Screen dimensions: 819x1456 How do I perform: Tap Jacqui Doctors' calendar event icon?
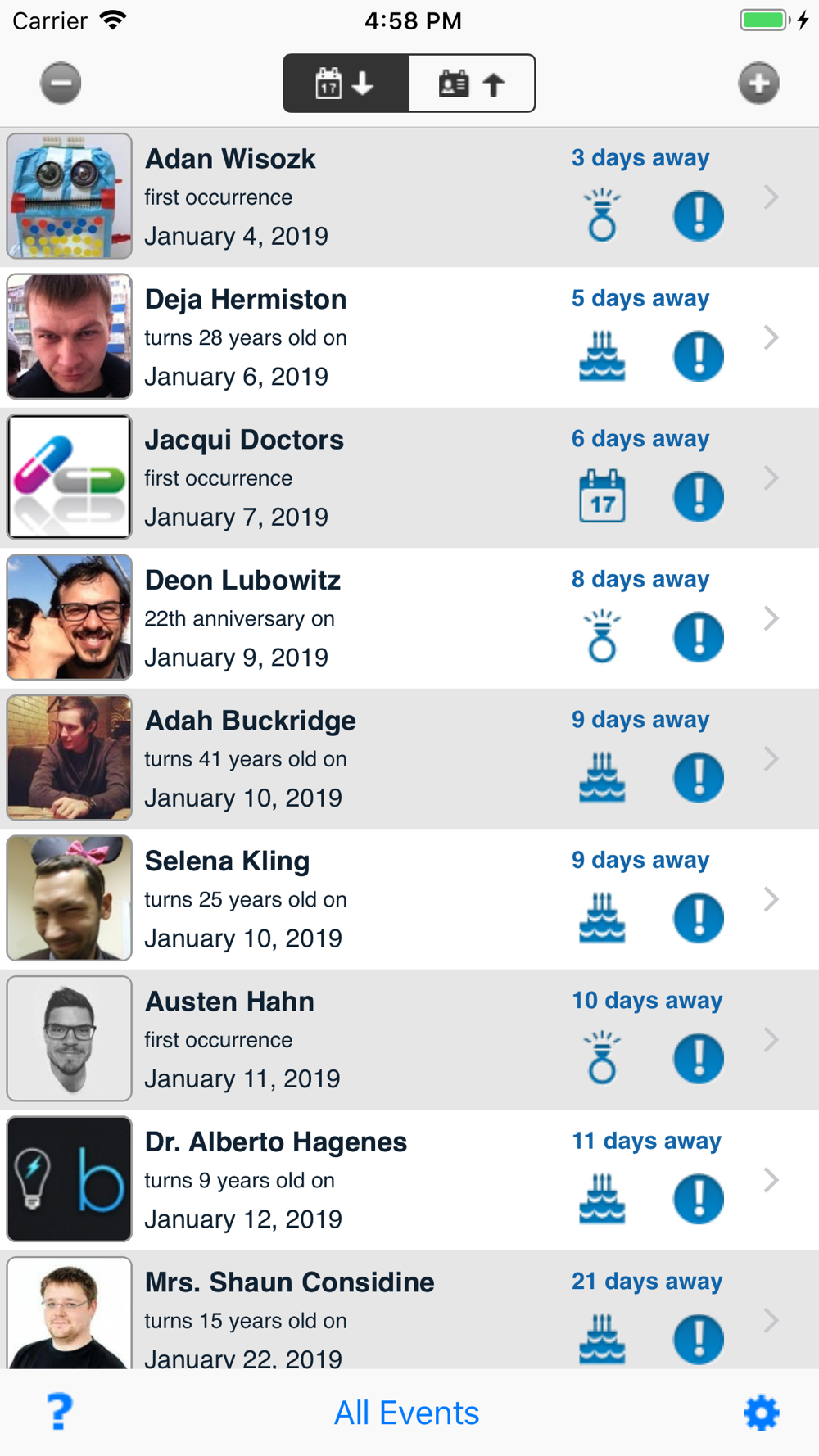point(602,496)
